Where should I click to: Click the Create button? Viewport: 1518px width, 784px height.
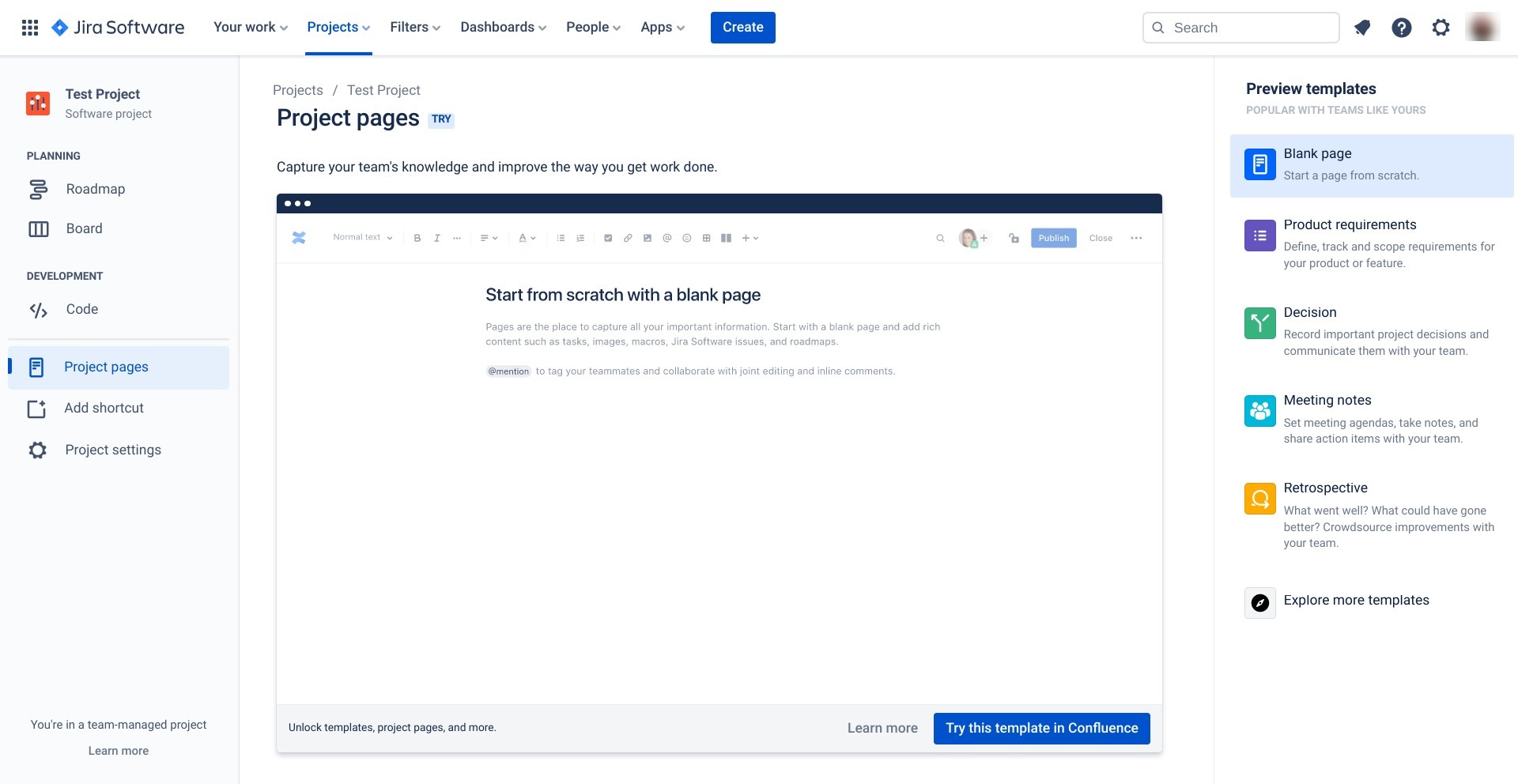coord(743,28)
